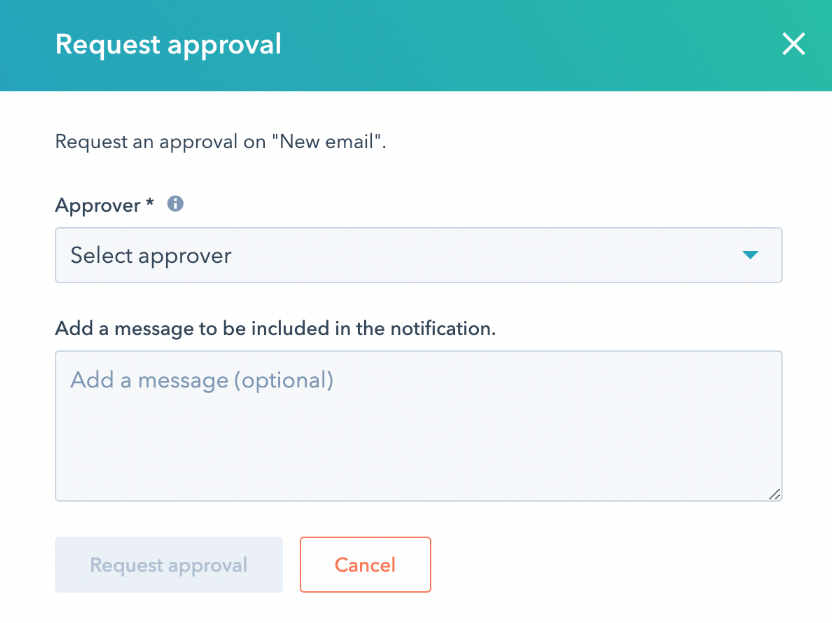Click empty area inside the message box
Screen dimensions: 832x623
coord(419,446)
